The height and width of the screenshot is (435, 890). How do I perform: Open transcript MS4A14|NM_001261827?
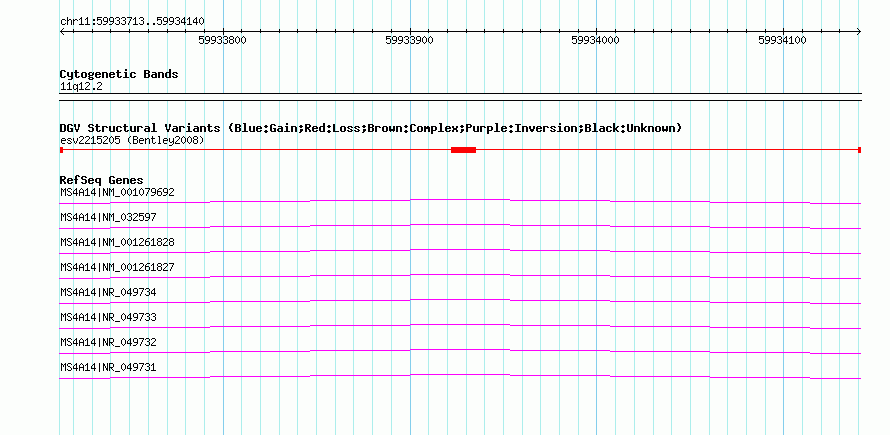[x=117, y=267]
